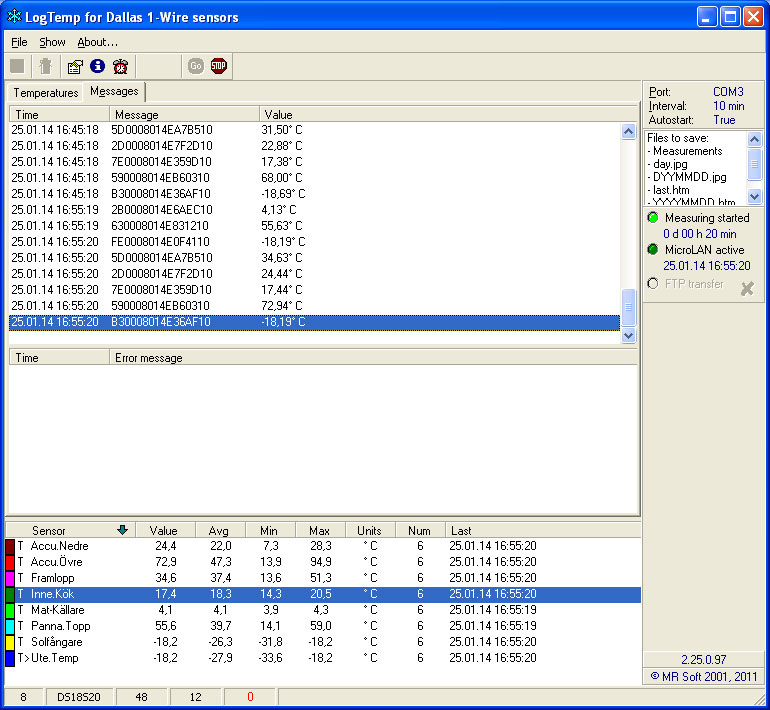Click the Num column header
Screen dimensions: 770x710
pos(420,530)
